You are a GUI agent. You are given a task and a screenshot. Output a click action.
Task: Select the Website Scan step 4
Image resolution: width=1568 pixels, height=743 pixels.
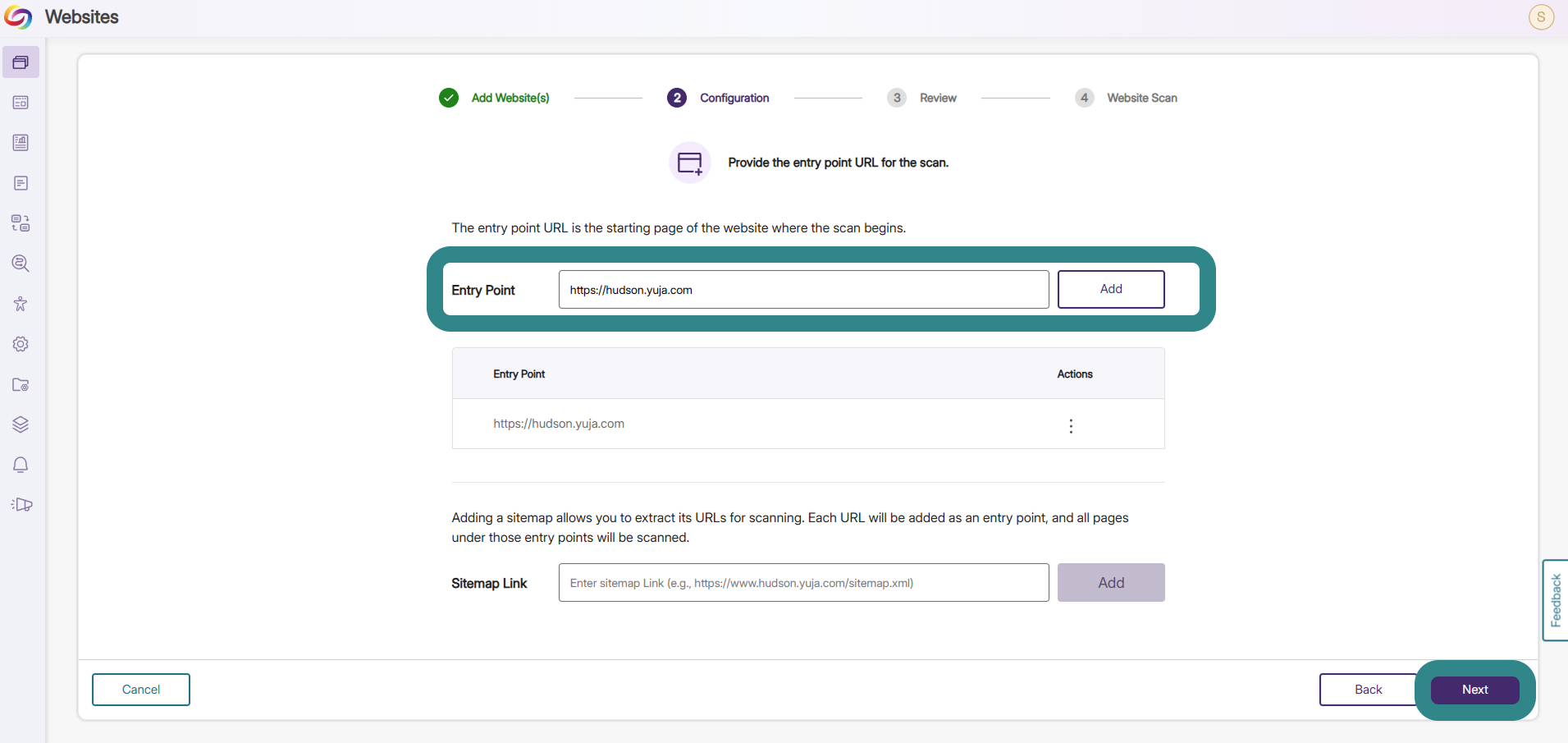pos(1126,98)
